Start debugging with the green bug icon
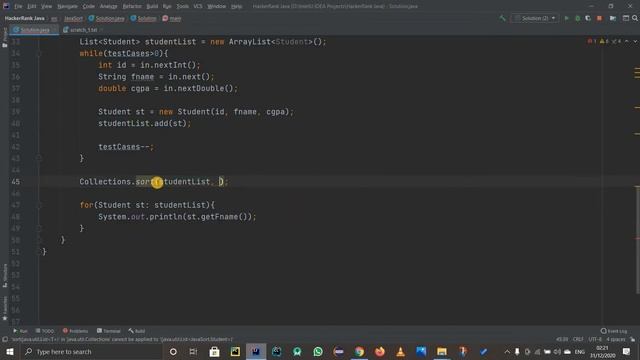 point(577,18)
